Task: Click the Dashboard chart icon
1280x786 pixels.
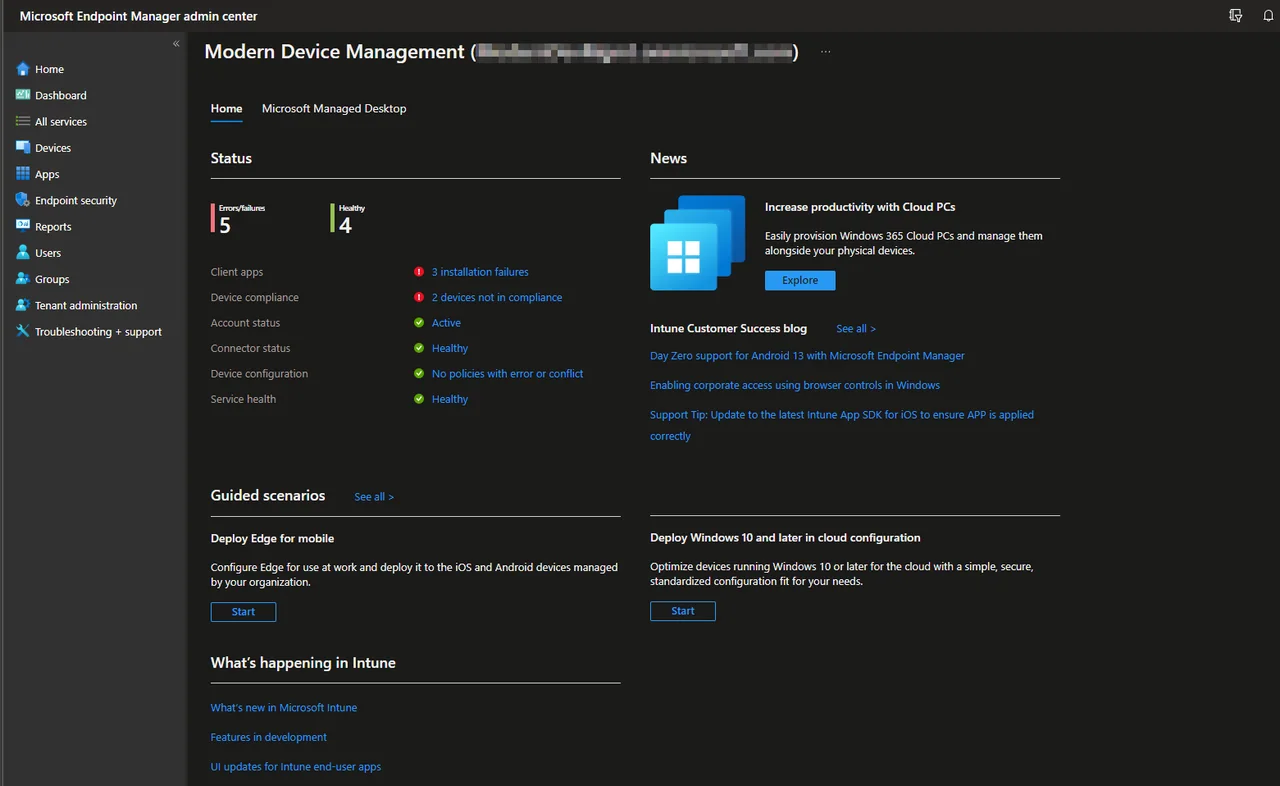Action: (x=23, y=95)
